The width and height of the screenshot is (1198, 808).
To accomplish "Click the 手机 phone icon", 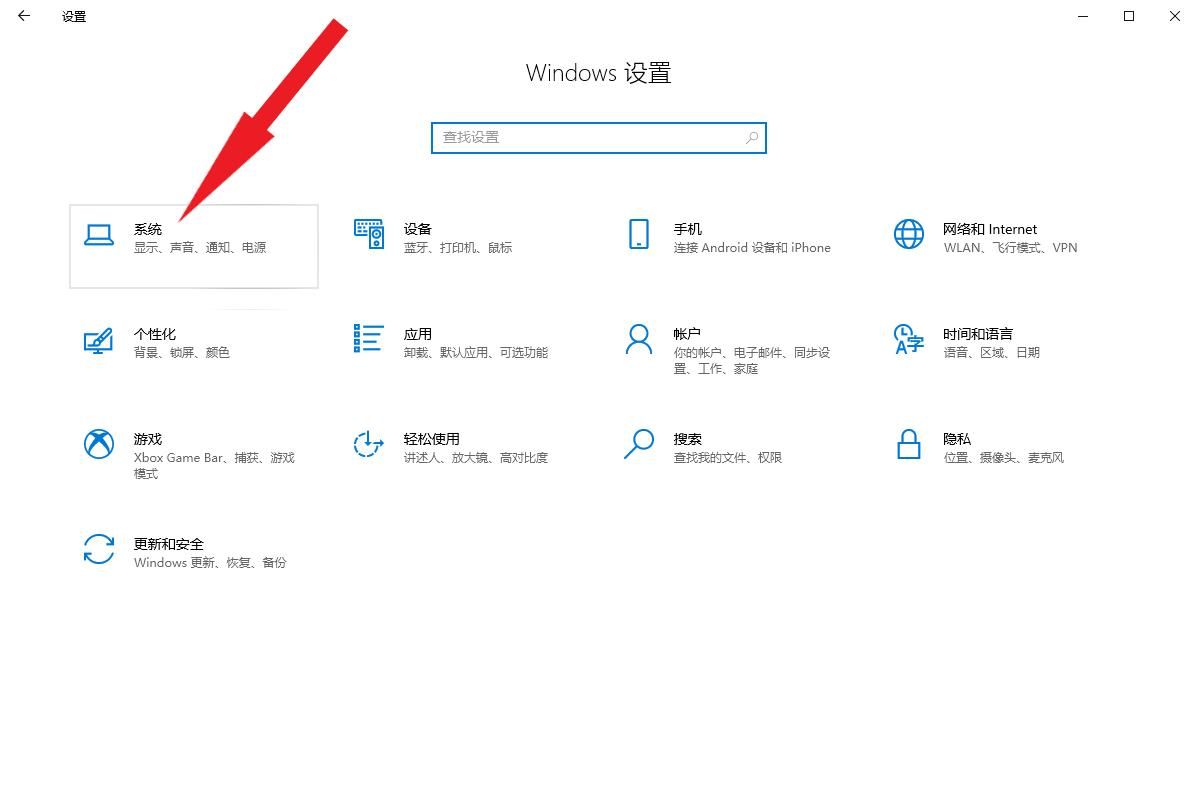I will pyautogui.click(x=639, y=234).
